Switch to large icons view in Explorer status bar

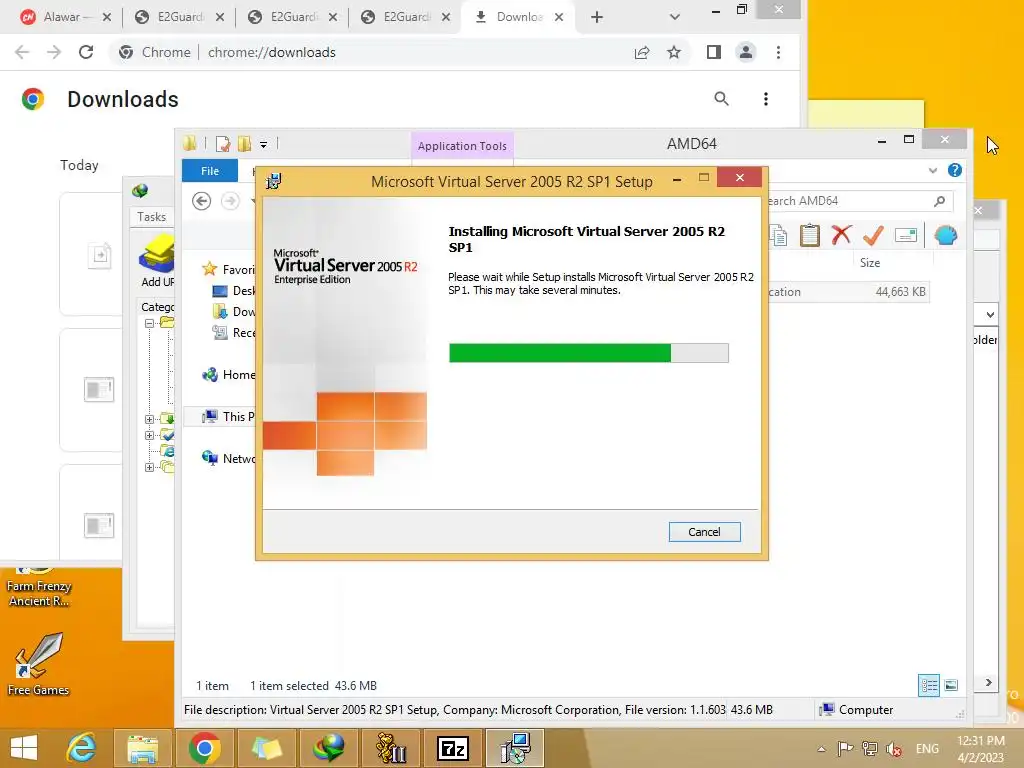pyautogui.click(x=951, y=685)
